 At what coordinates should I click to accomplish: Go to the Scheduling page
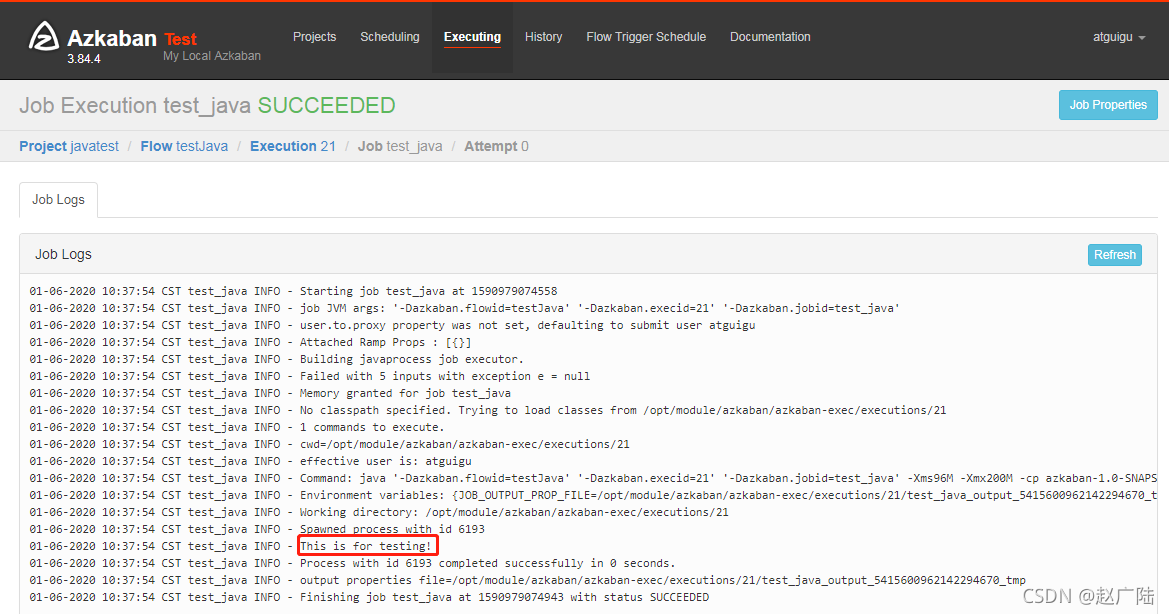coord(390,37)
